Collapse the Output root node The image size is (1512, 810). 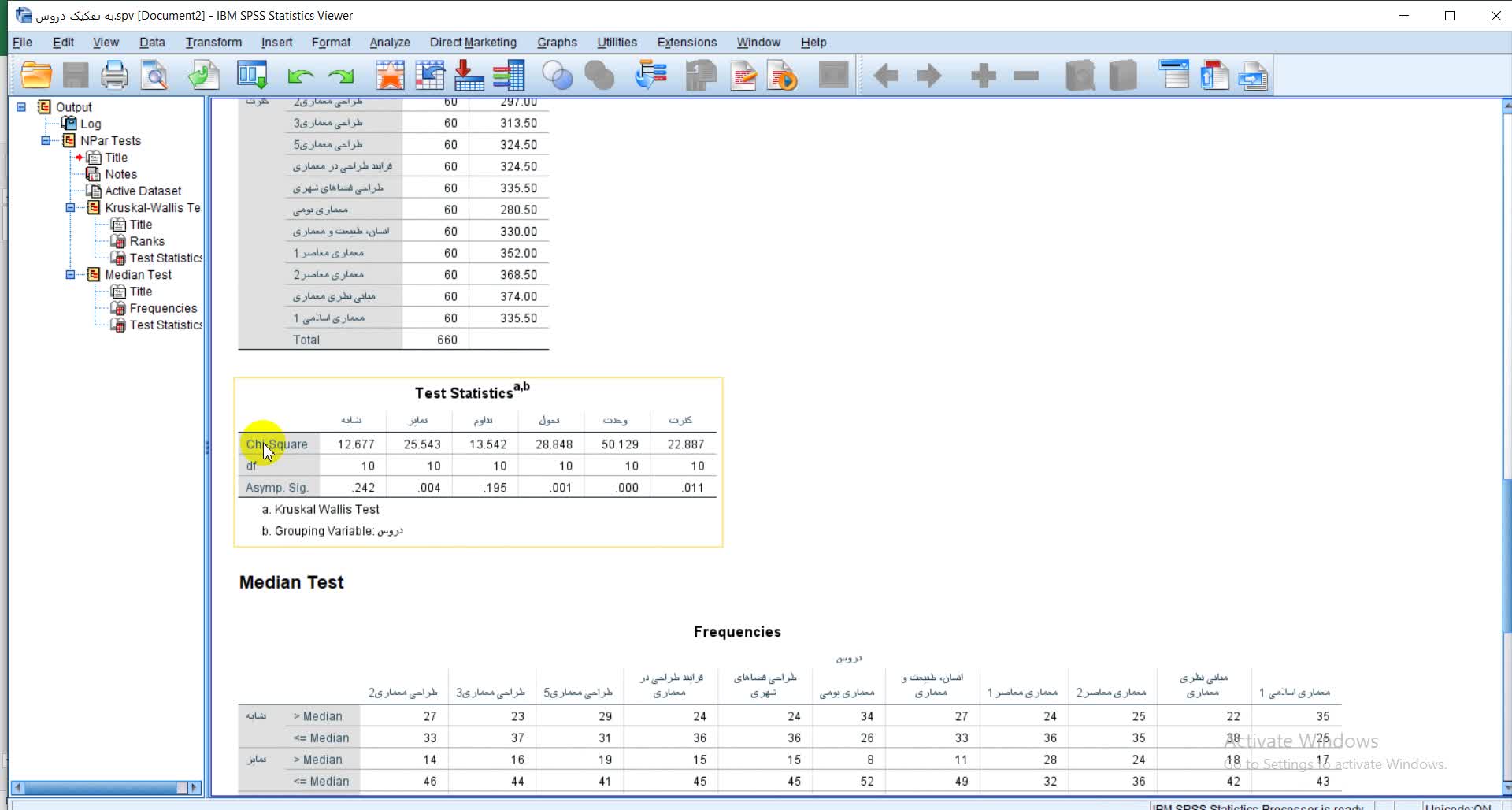tap(21, 107)
